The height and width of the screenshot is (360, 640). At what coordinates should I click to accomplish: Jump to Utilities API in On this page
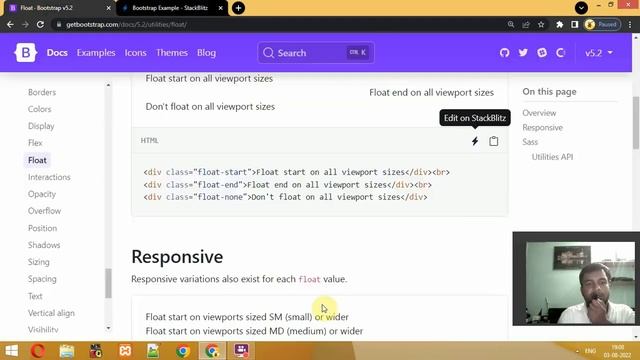(x=552, y=157)
